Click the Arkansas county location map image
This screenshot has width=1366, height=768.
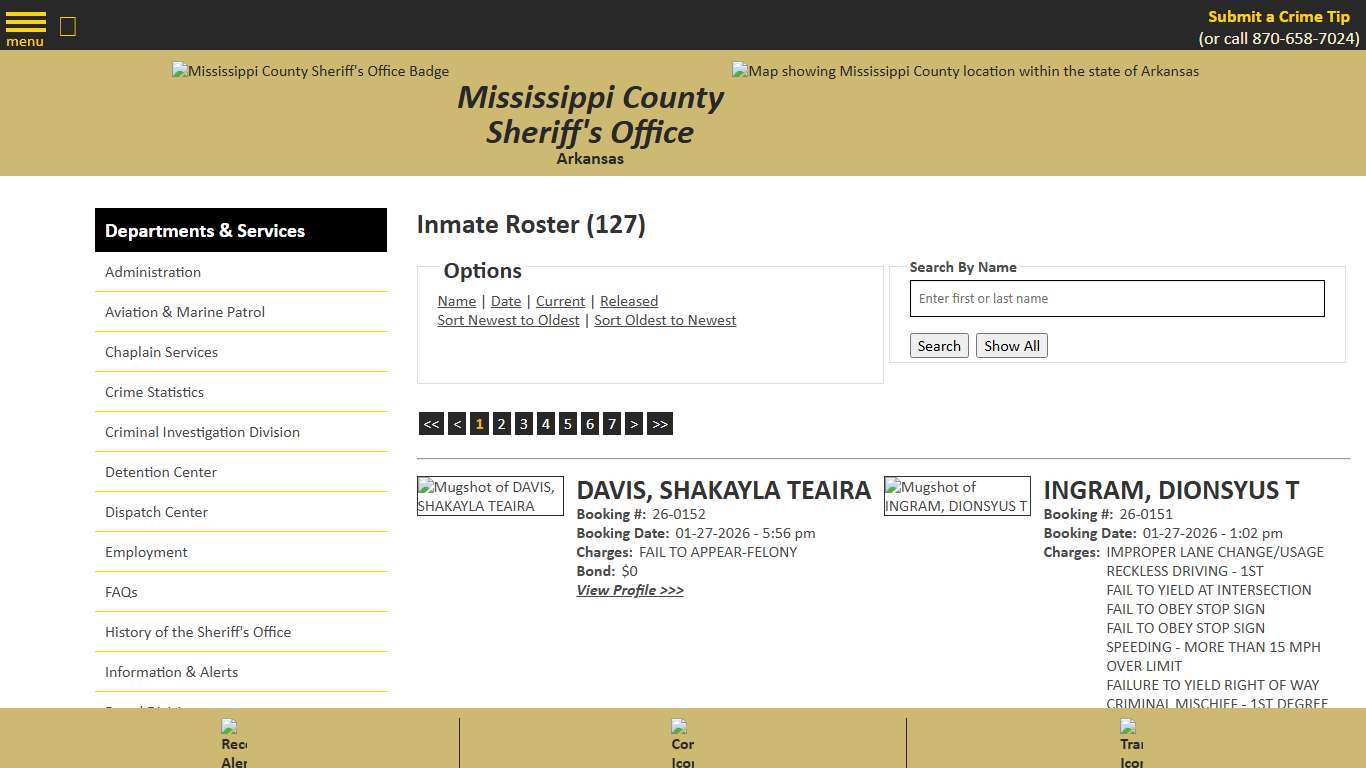(x=964, y=71)
